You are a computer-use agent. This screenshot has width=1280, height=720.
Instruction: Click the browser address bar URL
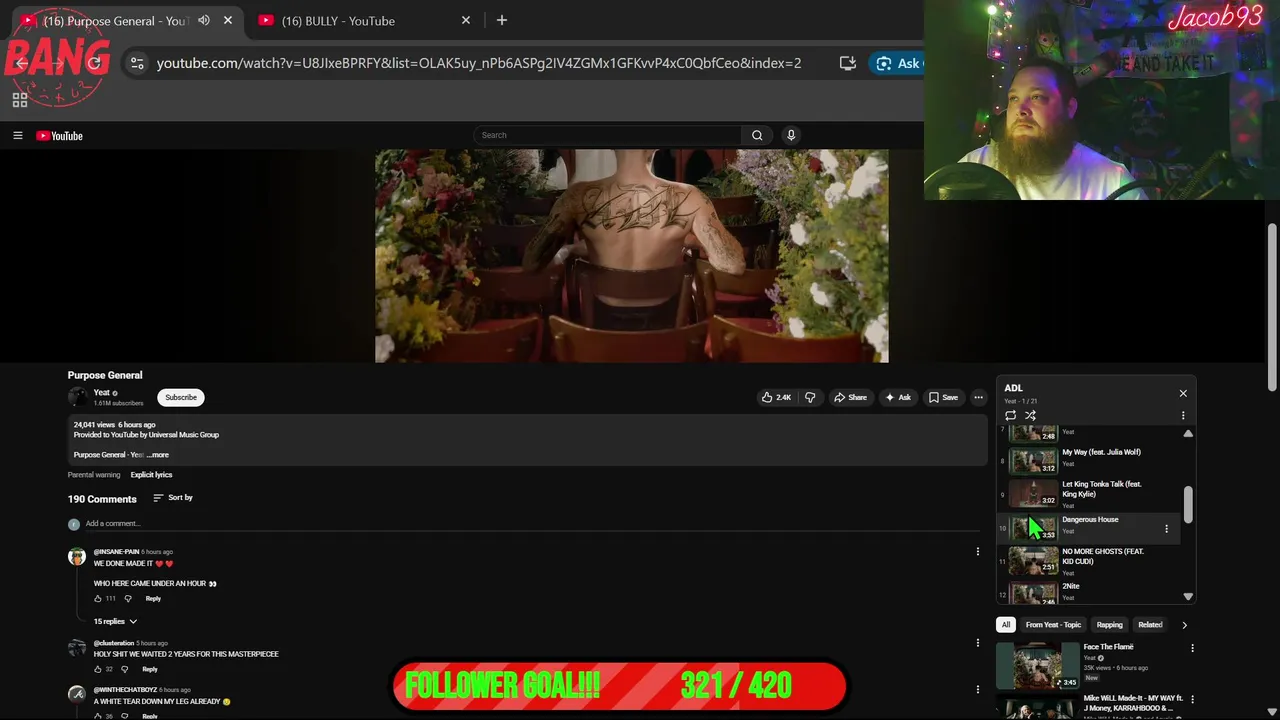(478, 63)
